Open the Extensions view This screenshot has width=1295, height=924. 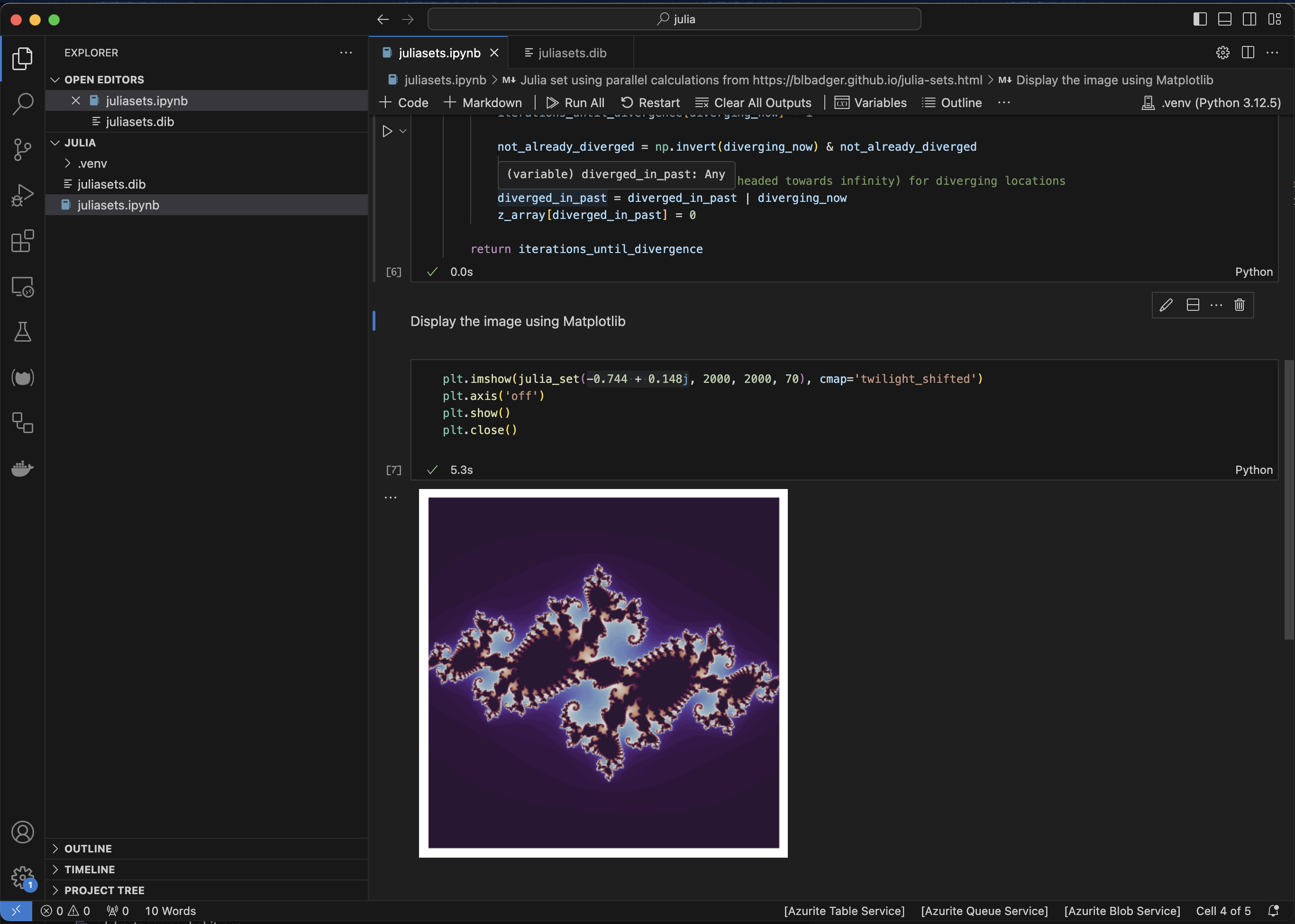[23, 241]
